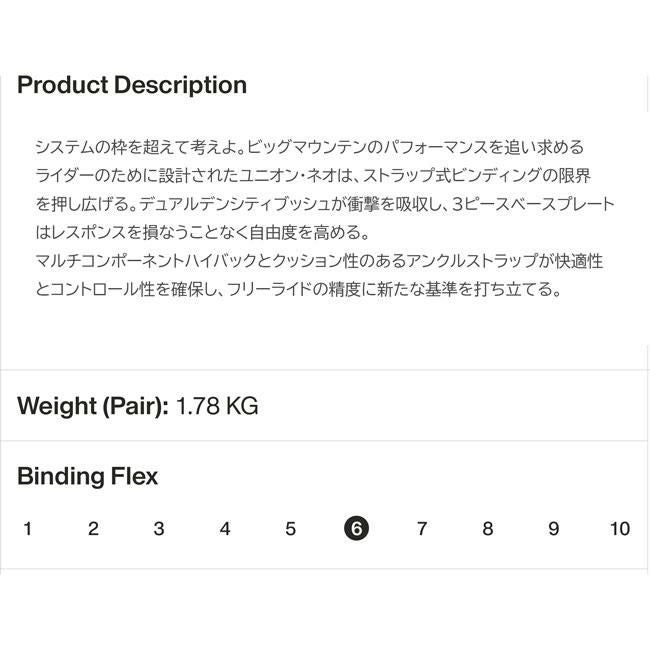
Task: Click the description line starting with を押し広げる
Action: [325, 204]
